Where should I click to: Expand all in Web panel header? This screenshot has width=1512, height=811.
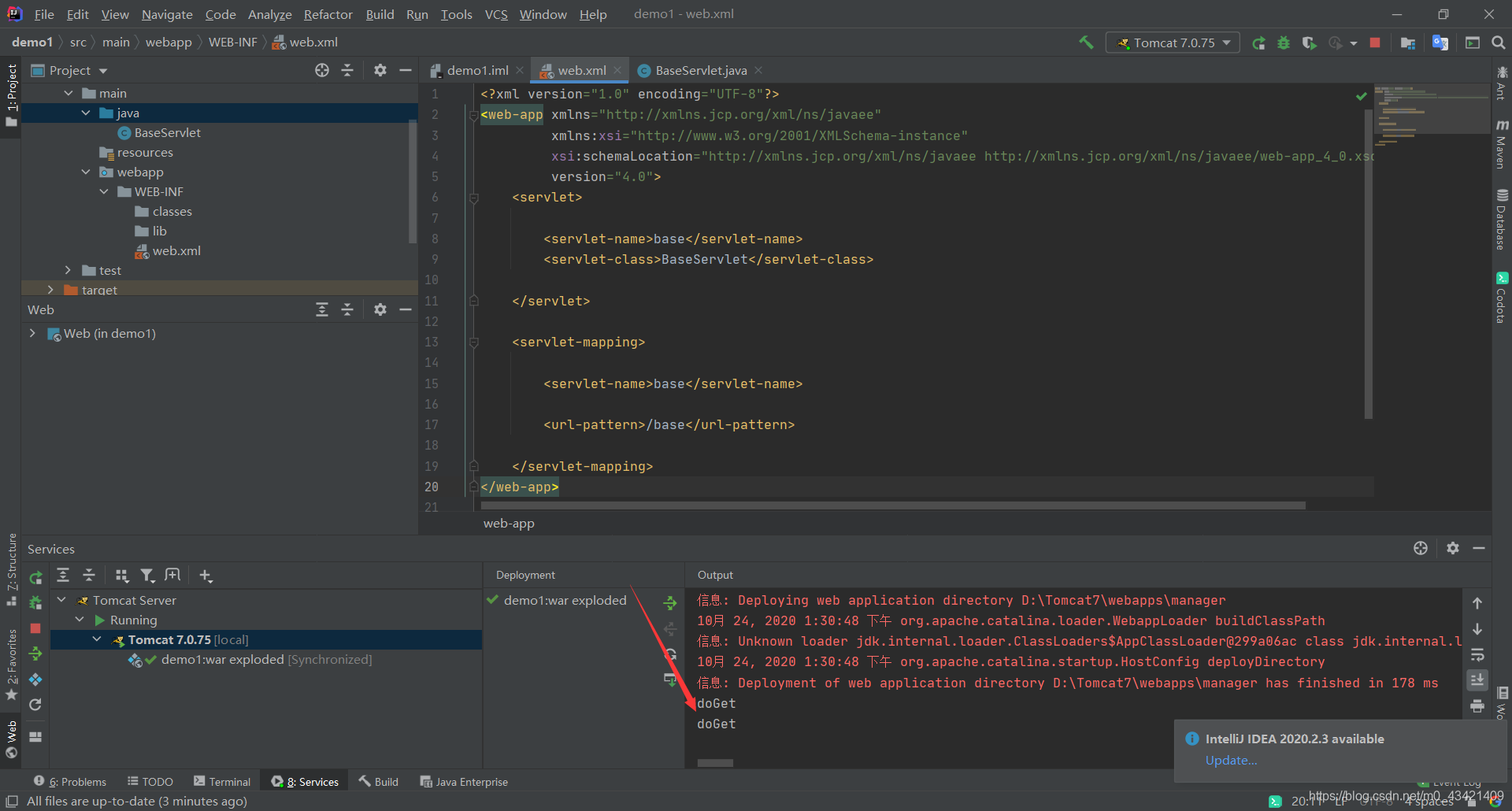pos(322,309)
